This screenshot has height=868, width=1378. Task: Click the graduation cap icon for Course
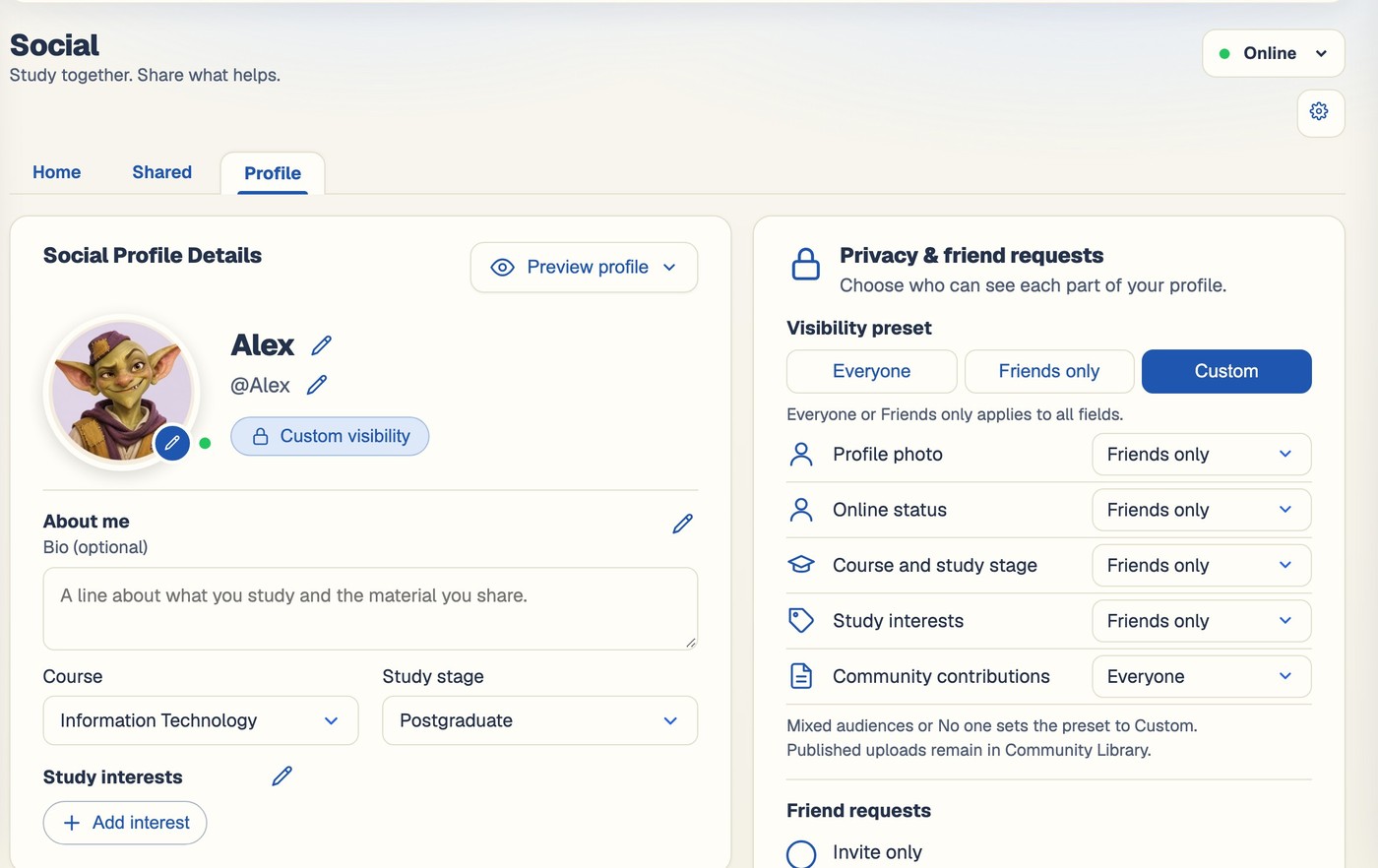(801, 565)
